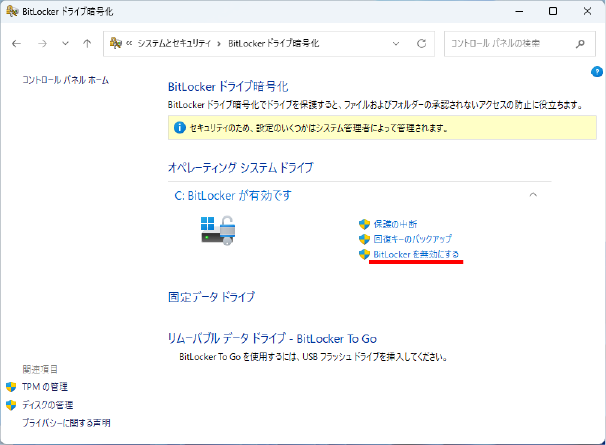Image resolution: width=606 pixels, height=445 pixels.
Task: Click the forward navigation arrow
Action: pos(42,44)
